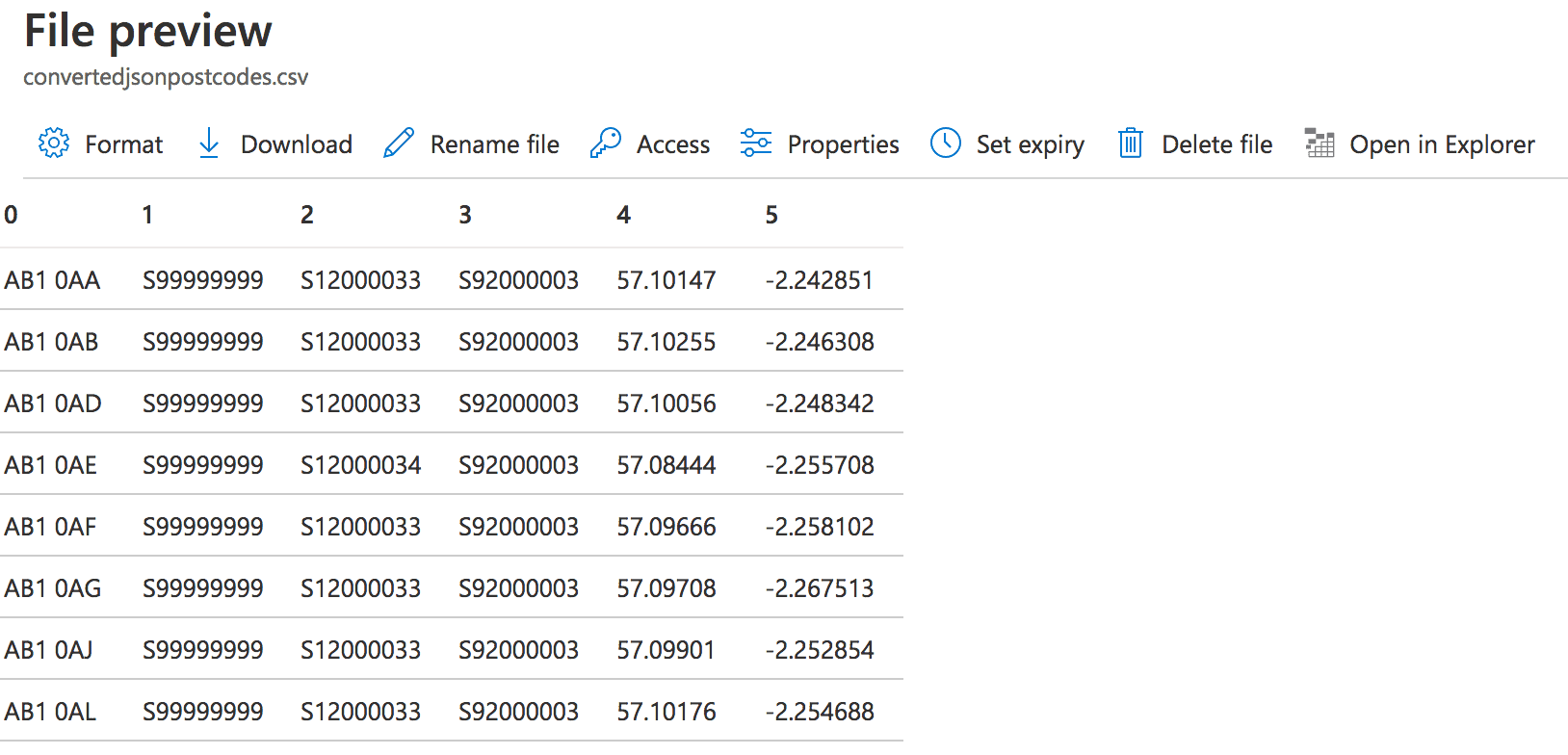Click column header 3
Viewport: 1568px width, 755px height.
(x=465, y=215)
